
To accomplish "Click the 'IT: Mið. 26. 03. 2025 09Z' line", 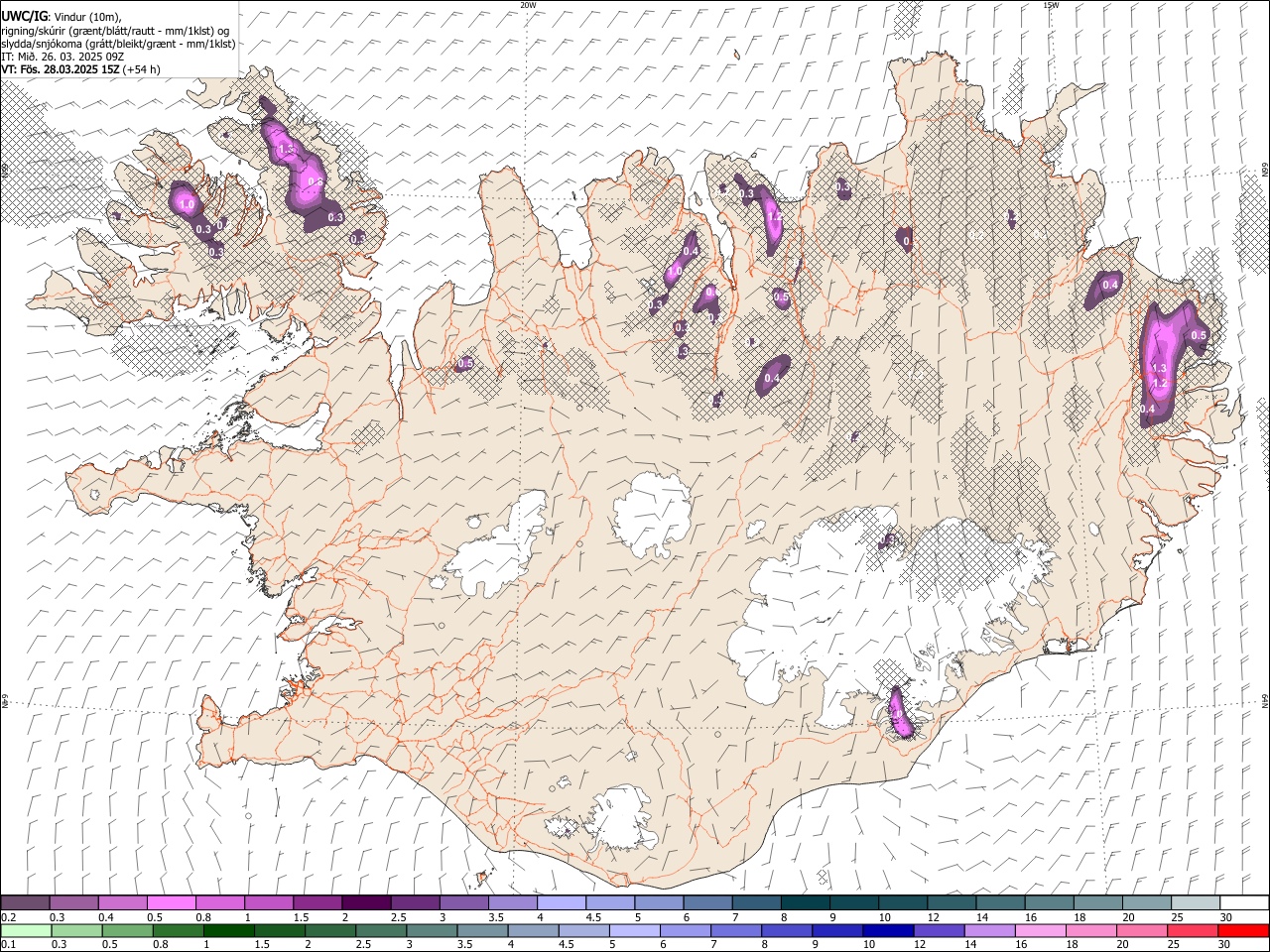I will pyautogui.click(x=63, y=57).
